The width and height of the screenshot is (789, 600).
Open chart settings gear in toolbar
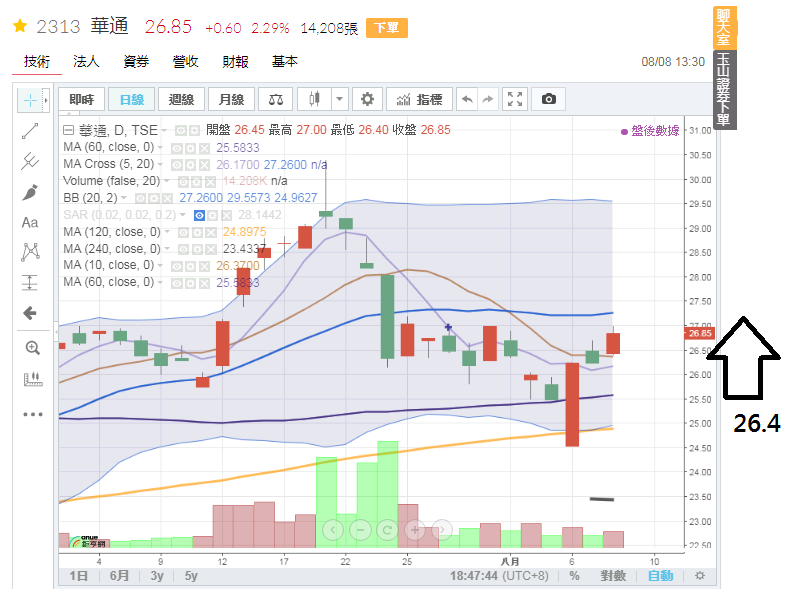(367, 99)
